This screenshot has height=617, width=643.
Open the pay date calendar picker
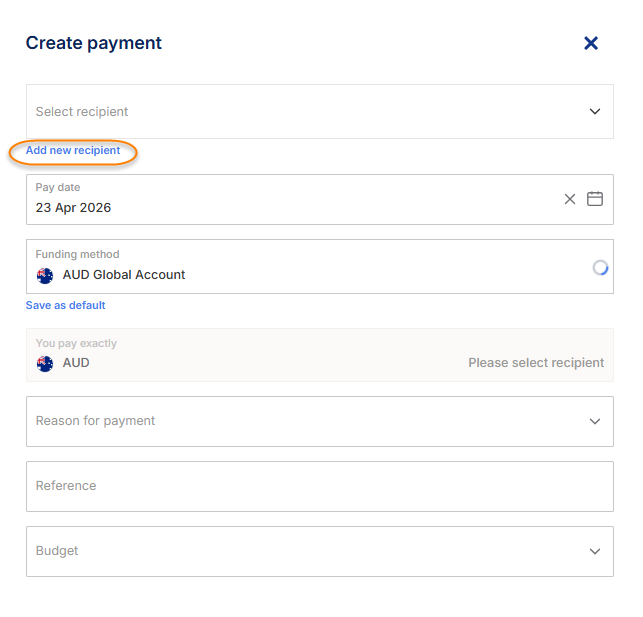(x=595, y=199)
